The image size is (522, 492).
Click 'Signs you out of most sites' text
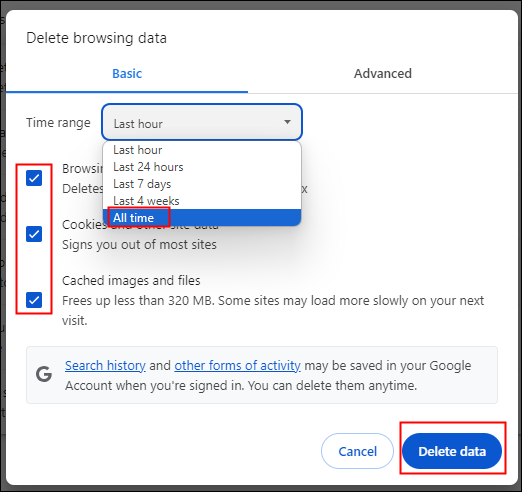pyautogui.click(x=139, y=245)
